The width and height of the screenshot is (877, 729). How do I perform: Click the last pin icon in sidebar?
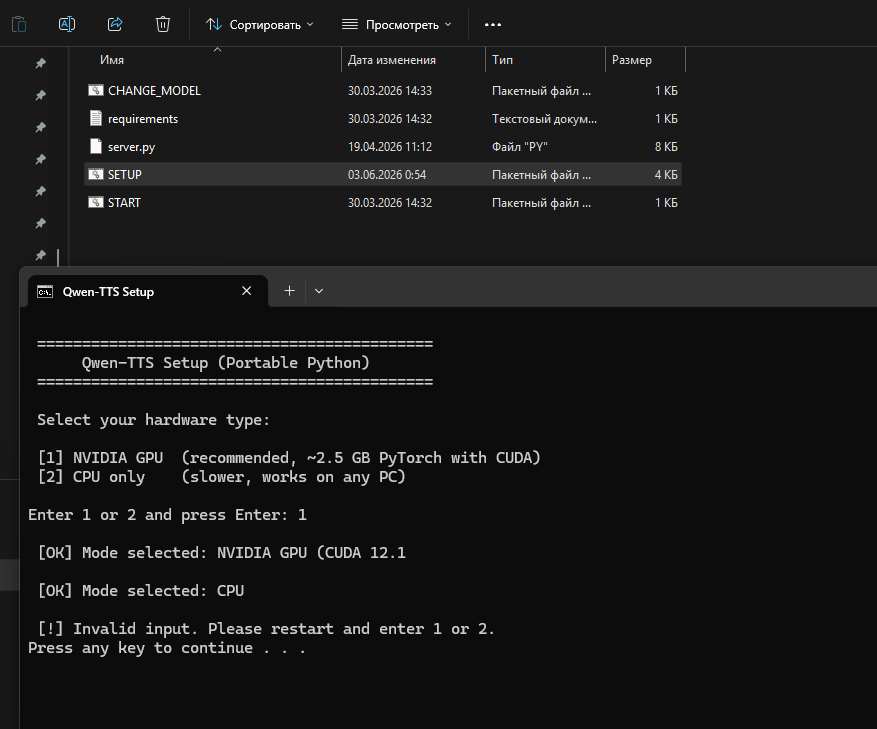click(41, 255)
